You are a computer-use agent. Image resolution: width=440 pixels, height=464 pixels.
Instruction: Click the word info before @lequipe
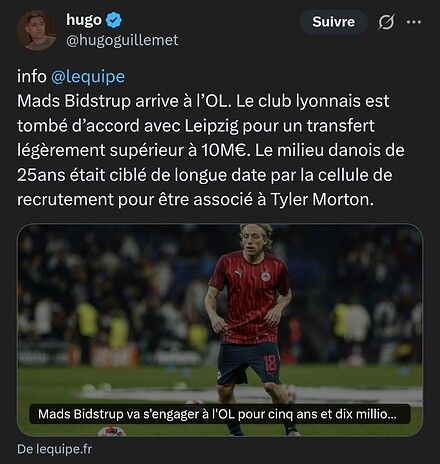pos(32,76)
